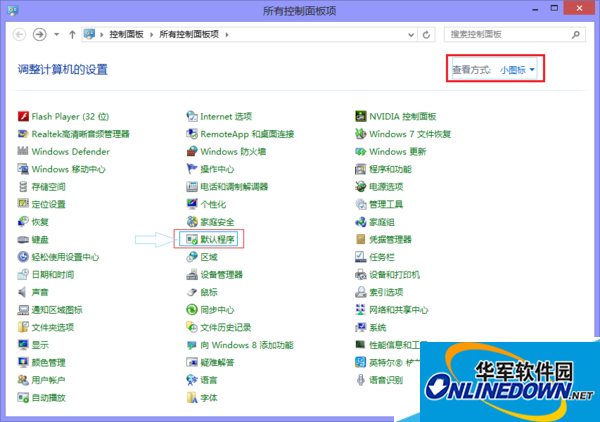Click the 控制面板 breadcrumb in address bar
600x422 pixels.
click(128, 34)
